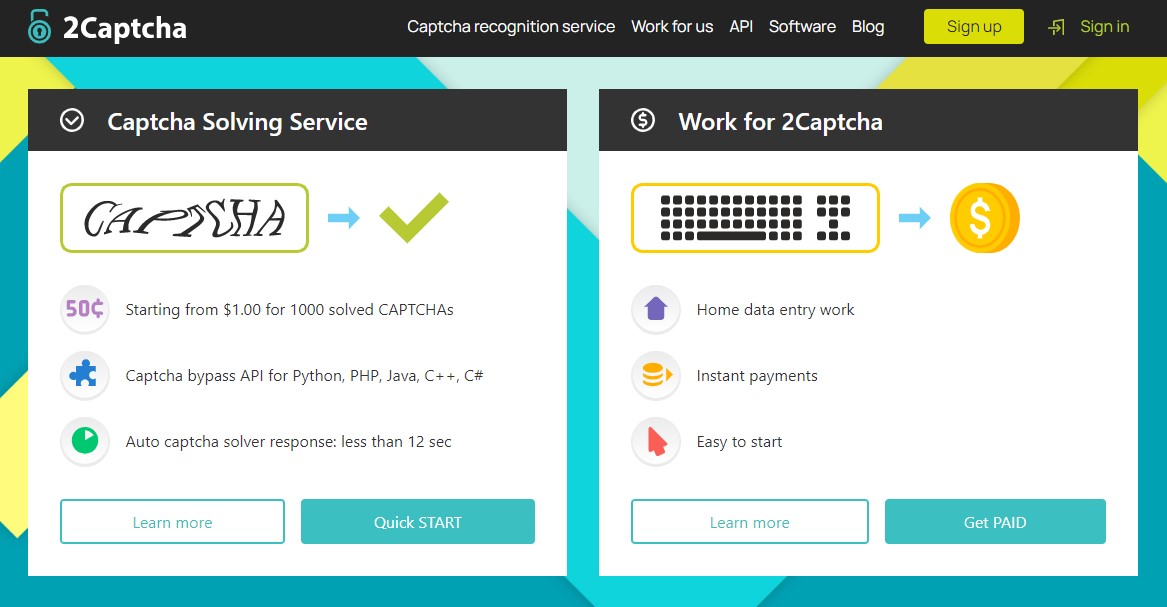Click the distorted CAPTCHA sample image
This screenshot has height=607, width=1167.
click(x=184, y=217)
